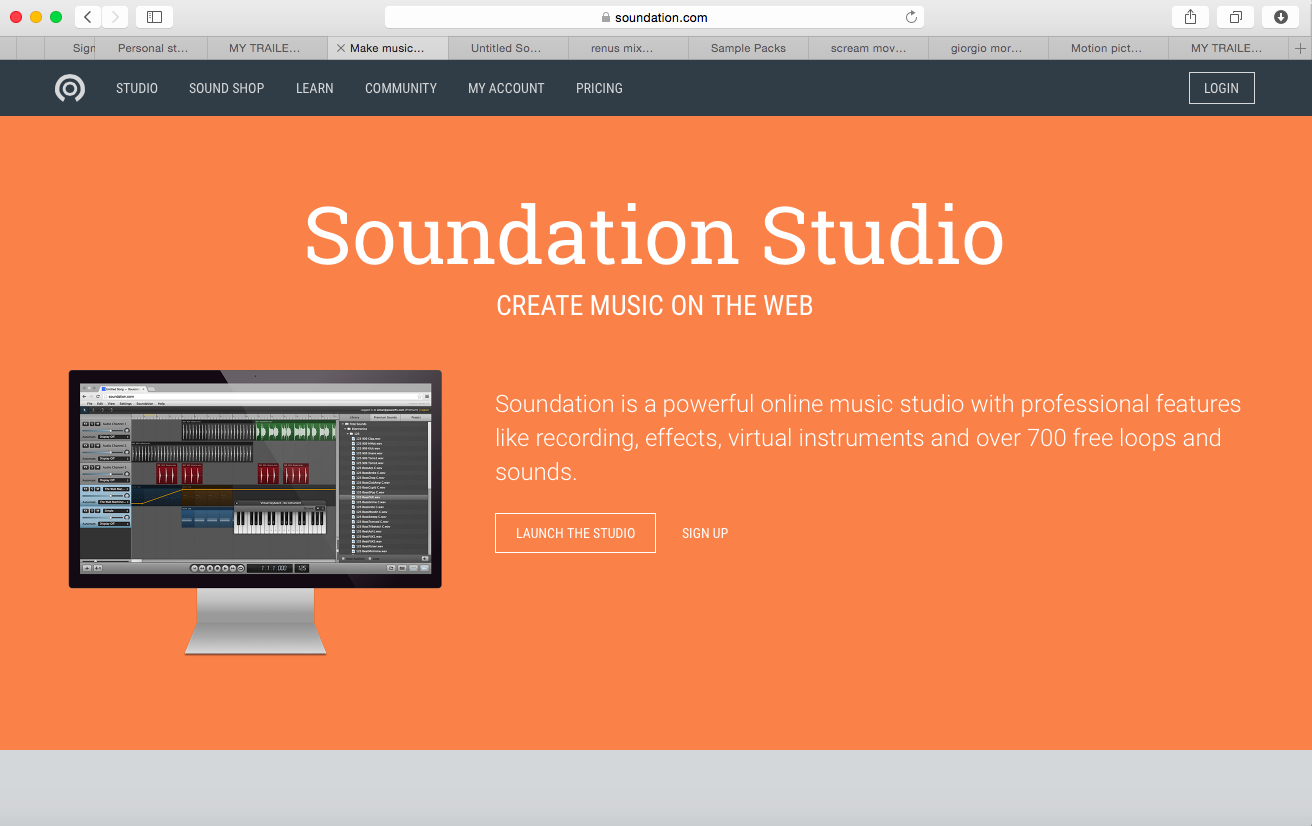Viewport: 1312px width, 826px height.
Task: Select the Motion pict... tab
Action: coord(1107,48)
